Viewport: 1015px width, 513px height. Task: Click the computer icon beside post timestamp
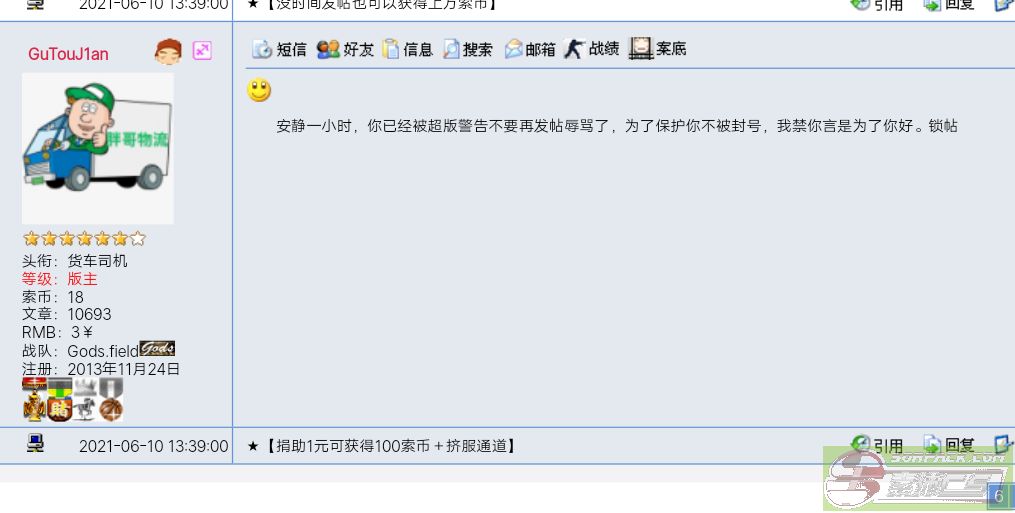36,444
